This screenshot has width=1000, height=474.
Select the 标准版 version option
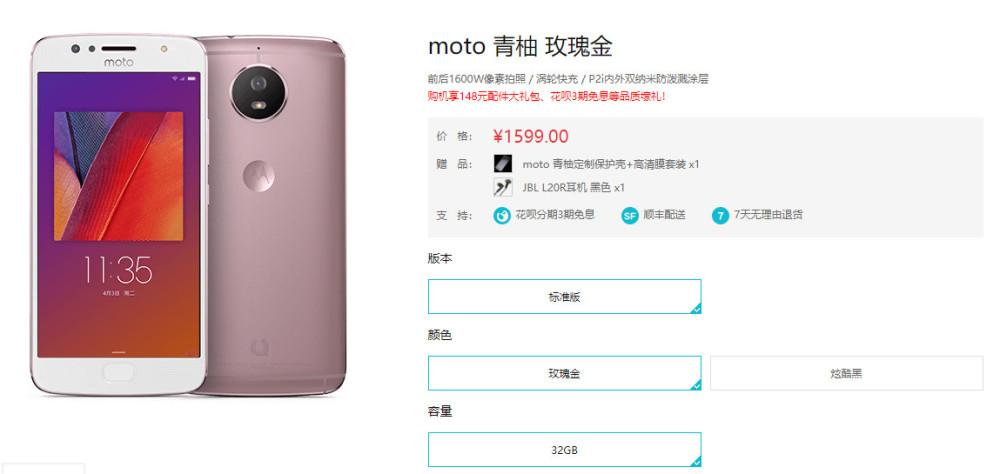[x=564, y=297]
